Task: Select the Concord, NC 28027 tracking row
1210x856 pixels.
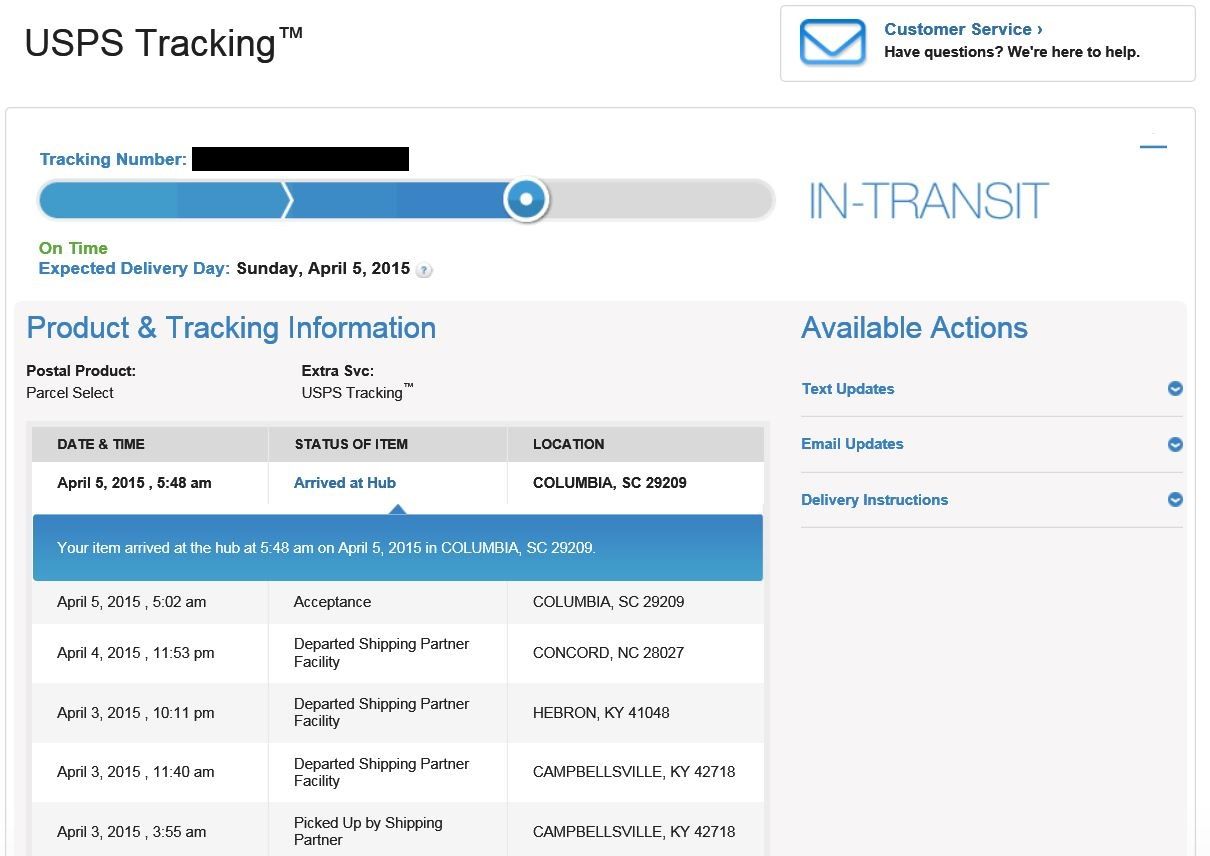Action: 398,653
